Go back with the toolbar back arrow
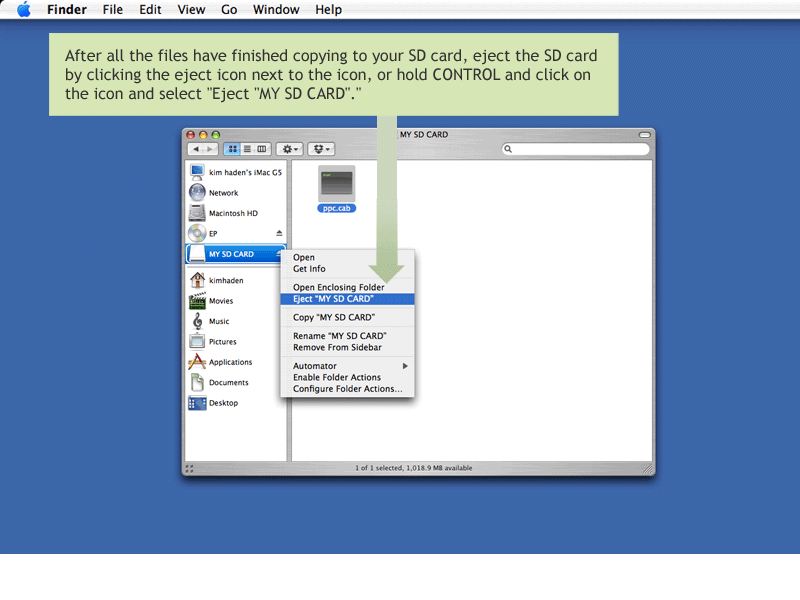 click(x=196, y=149)
